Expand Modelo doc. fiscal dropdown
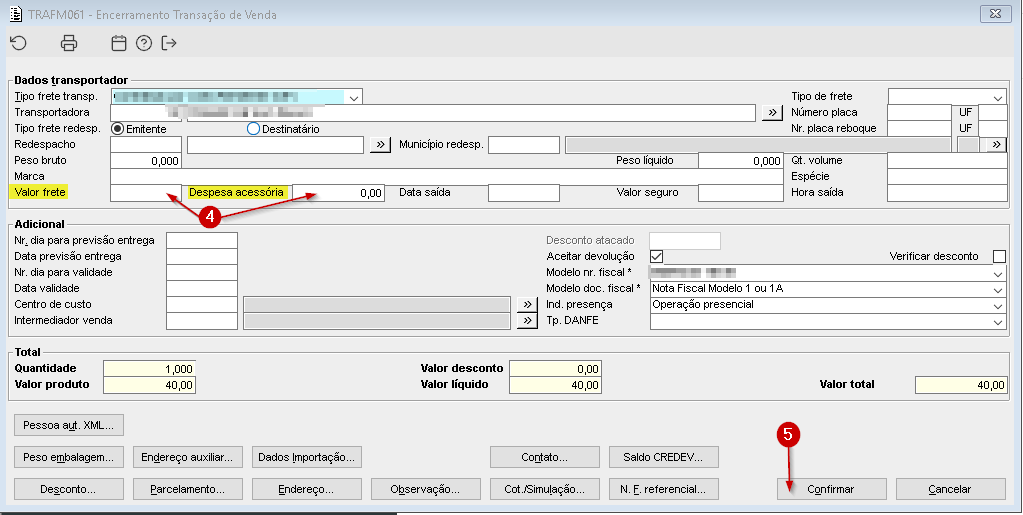 point(998,289)
